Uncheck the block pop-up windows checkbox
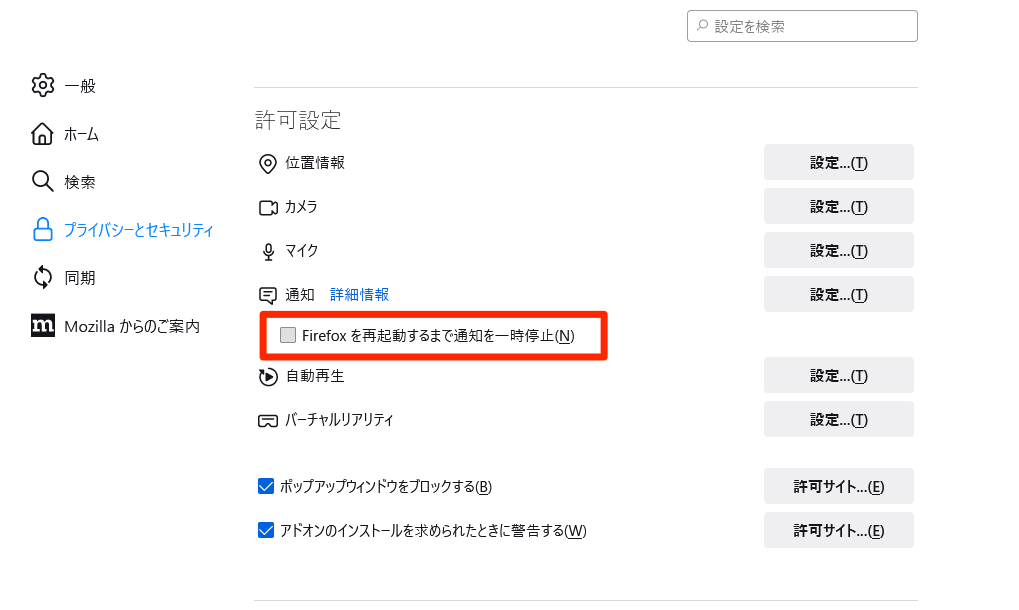This screenshot has width=1019, height=610. tap(266, 487)
